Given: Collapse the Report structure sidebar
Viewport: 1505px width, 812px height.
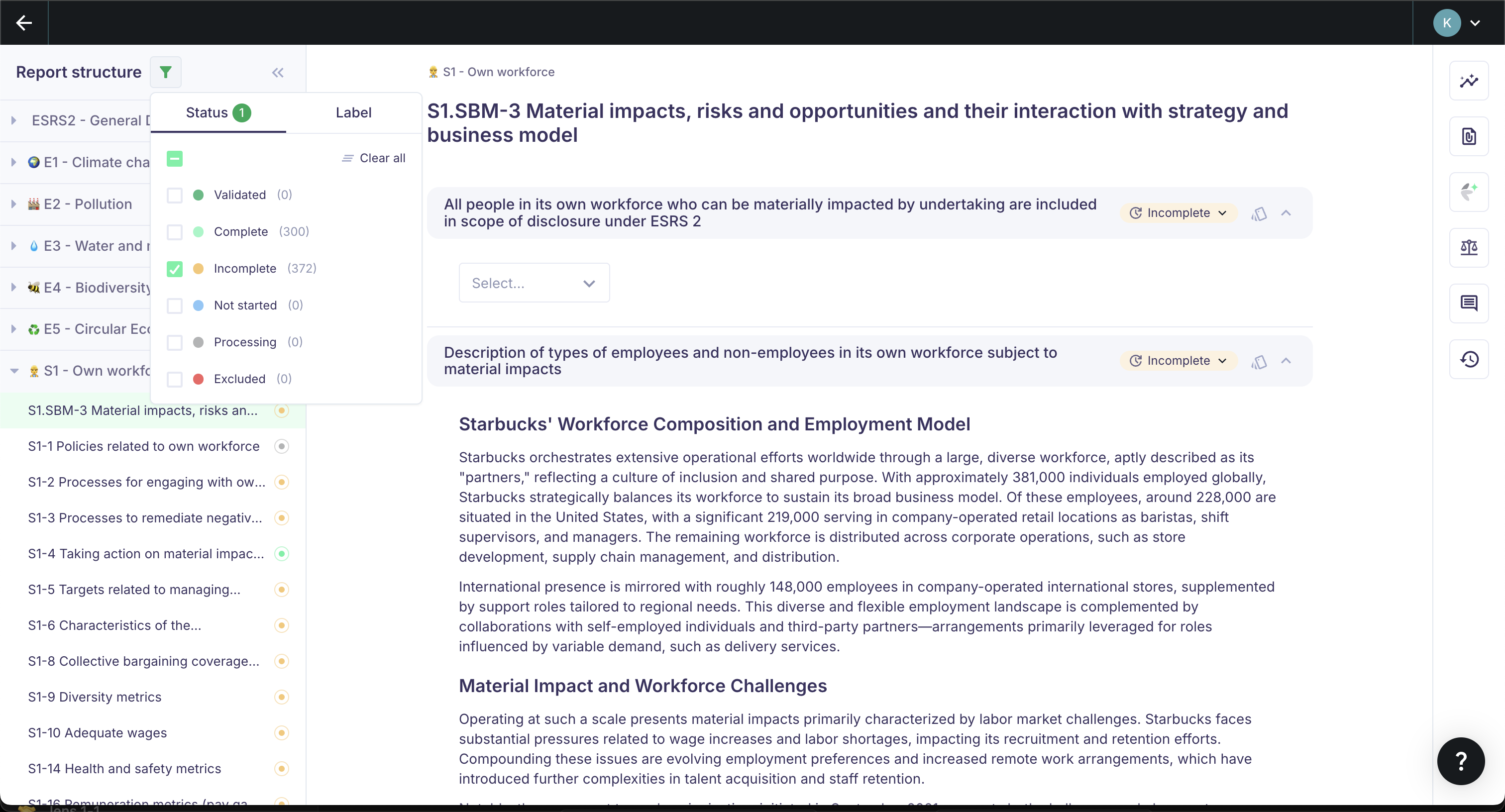Looking at the screenshot, I should [x=278, y=73].
